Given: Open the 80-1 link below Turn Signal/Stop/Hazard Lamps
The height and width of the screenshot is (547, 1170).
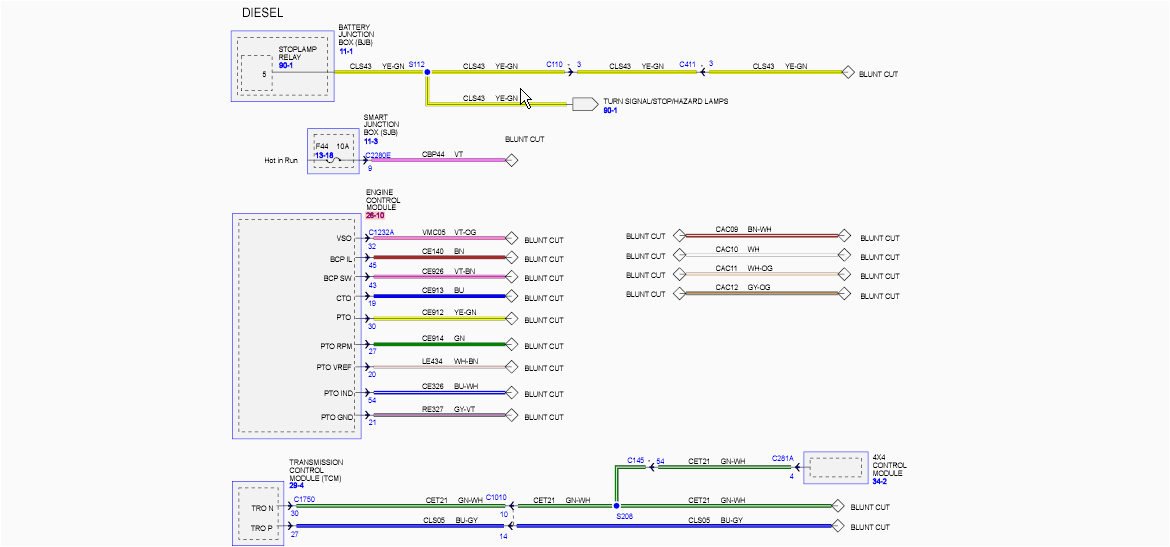Looking at the screenshot, I should click(x=610, y=111).
